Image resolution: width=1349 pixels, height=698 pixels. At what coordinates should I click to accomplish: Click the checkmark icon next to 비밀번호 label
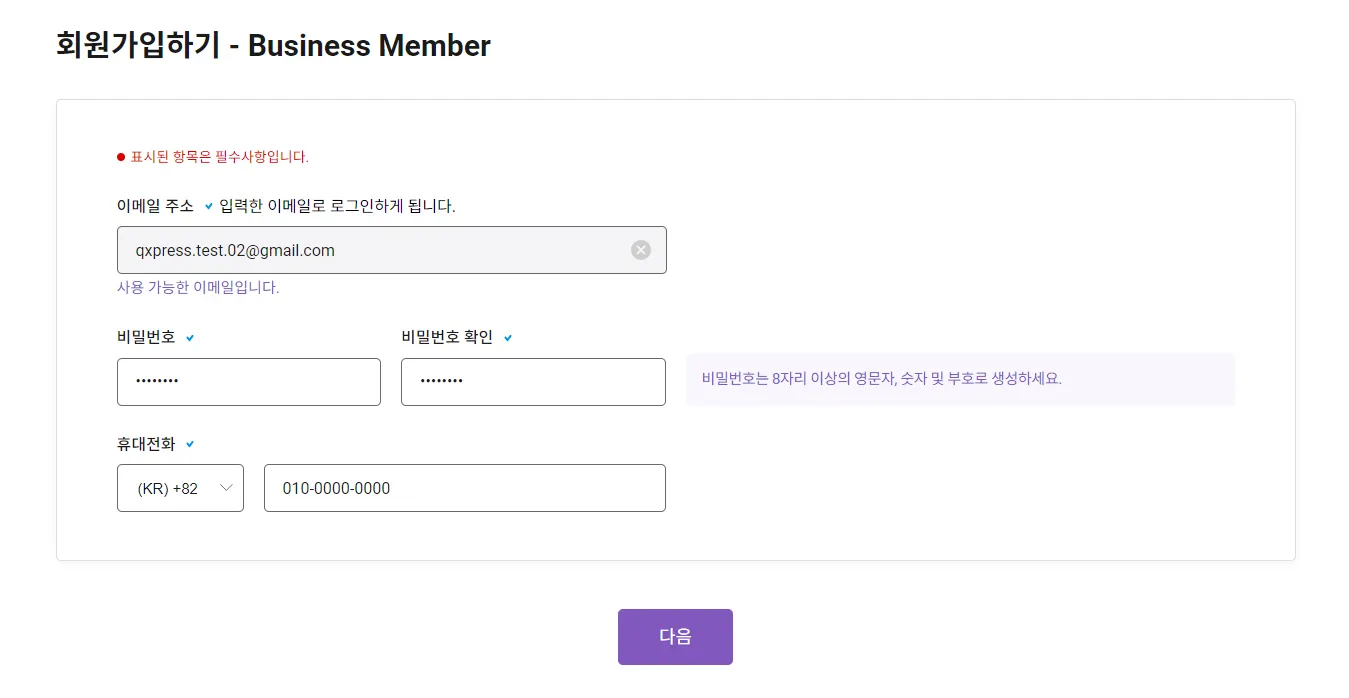pyautogui.click(x=190, y=338)
